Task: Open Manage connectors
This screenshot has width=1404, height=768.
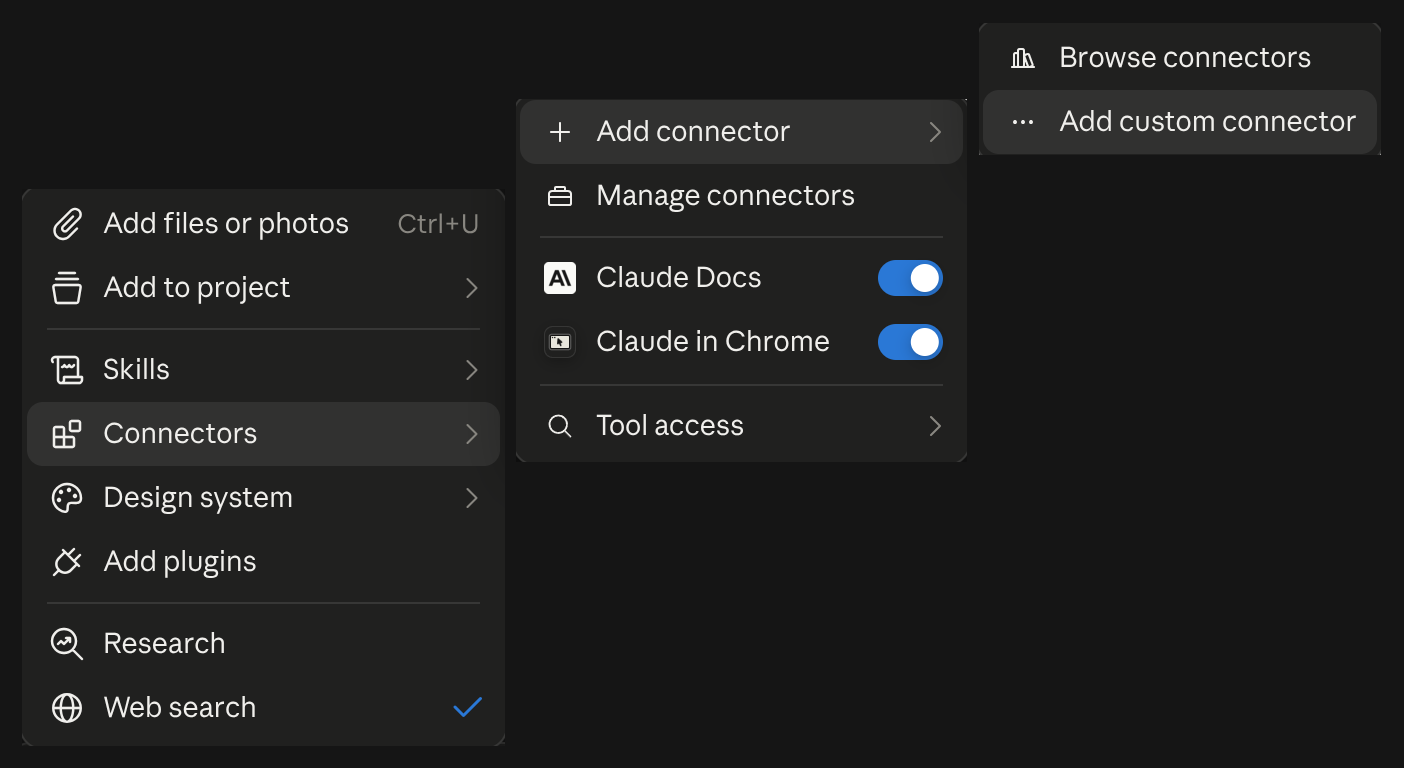Action: (x=741, y=196)
